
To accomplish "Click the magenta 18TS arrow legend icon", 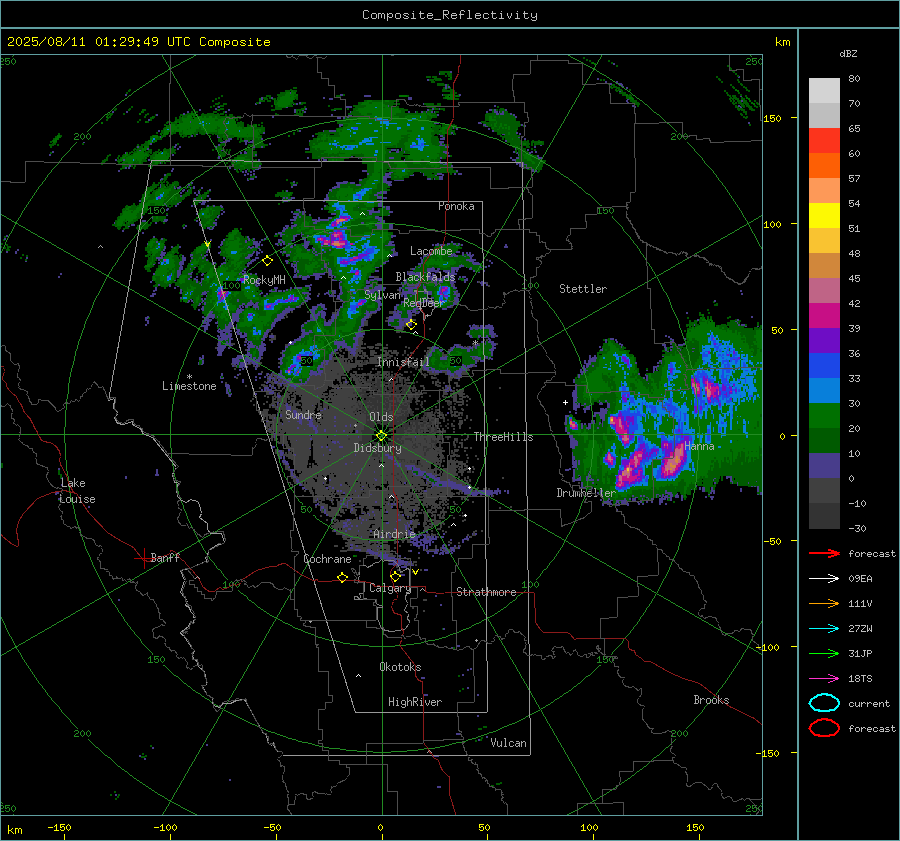I will click(824, 679).
